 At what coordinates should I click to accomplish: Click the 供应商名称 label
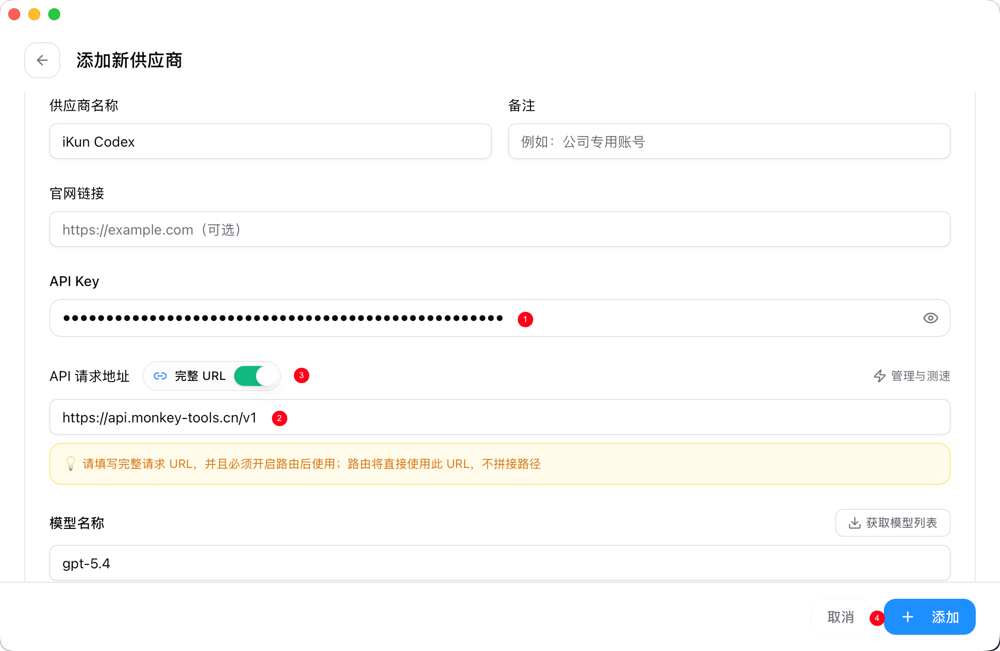84,106
